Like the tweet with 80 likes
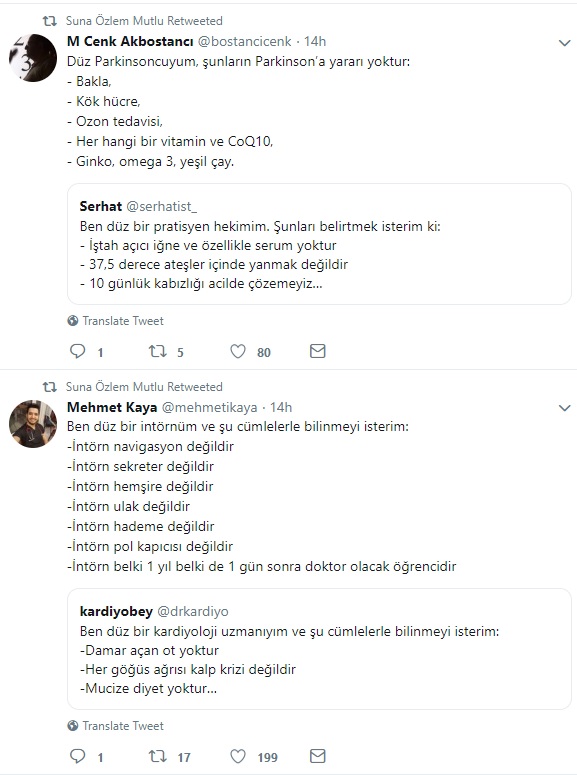Viewport: 577px width, 775px height. [x=238, y=351]
